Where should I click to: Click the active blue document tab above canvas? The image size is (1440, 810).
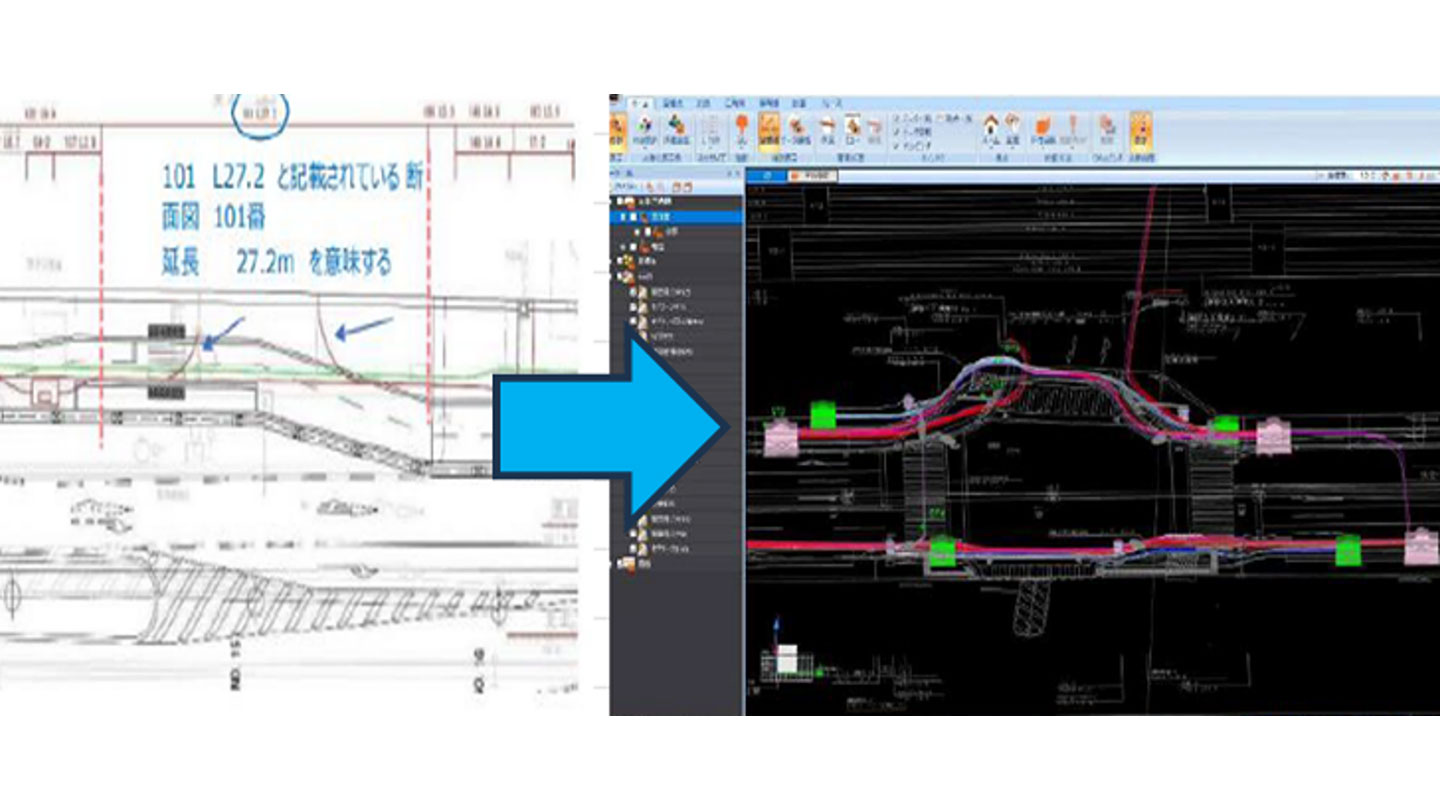[x=767, y=176]
